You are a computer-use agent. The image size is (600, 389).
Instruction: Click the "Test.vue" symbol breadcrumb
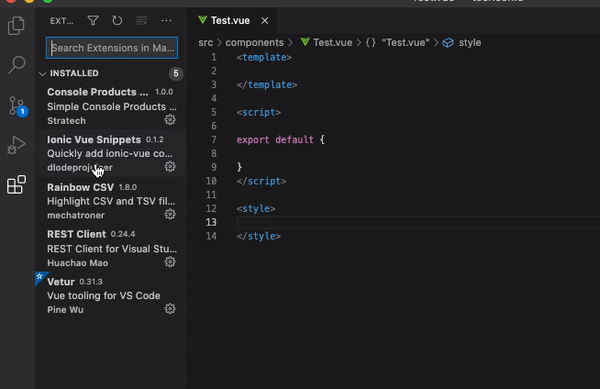coord(405,42)
